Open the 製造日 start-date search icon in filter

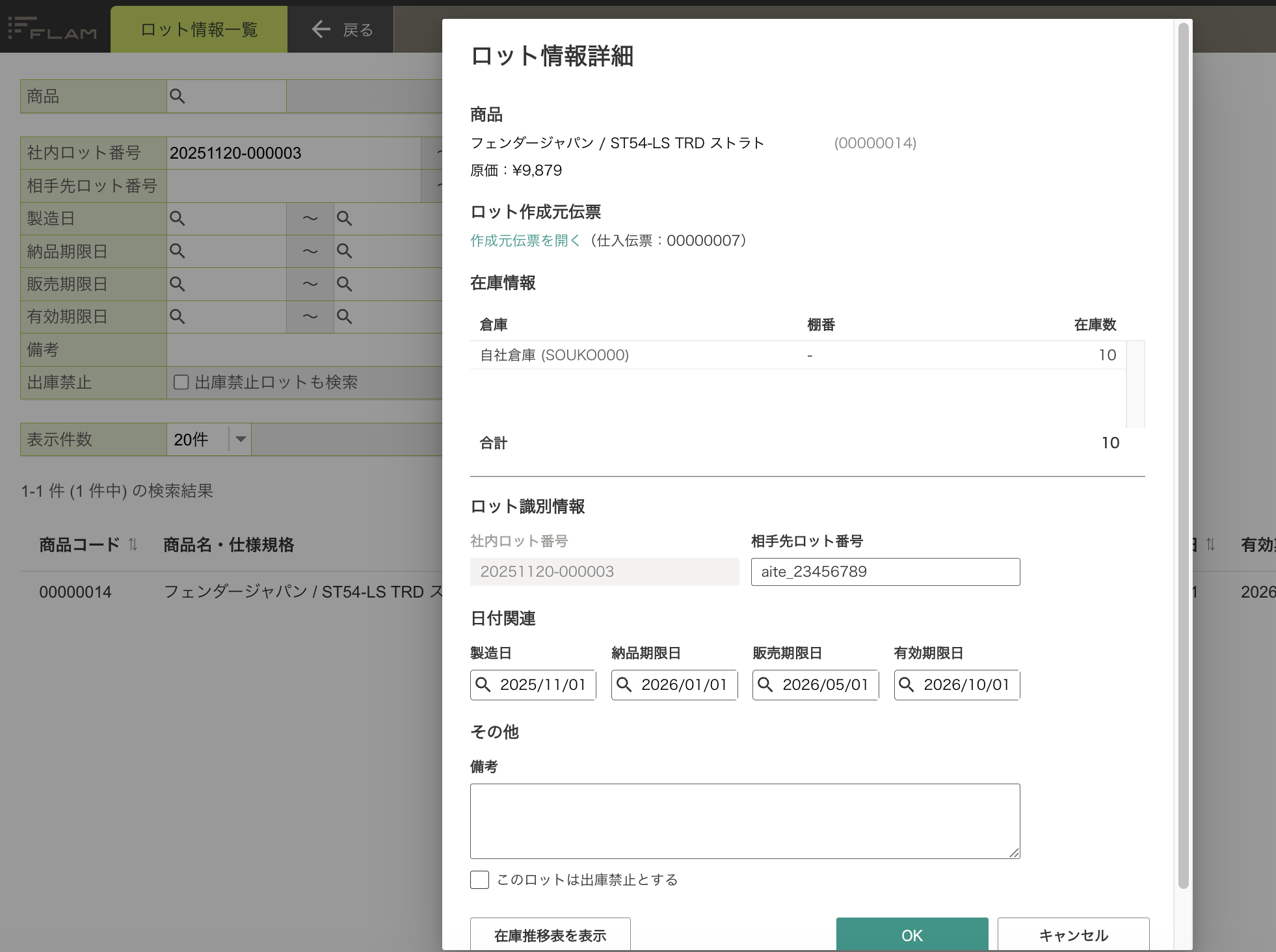177,218
